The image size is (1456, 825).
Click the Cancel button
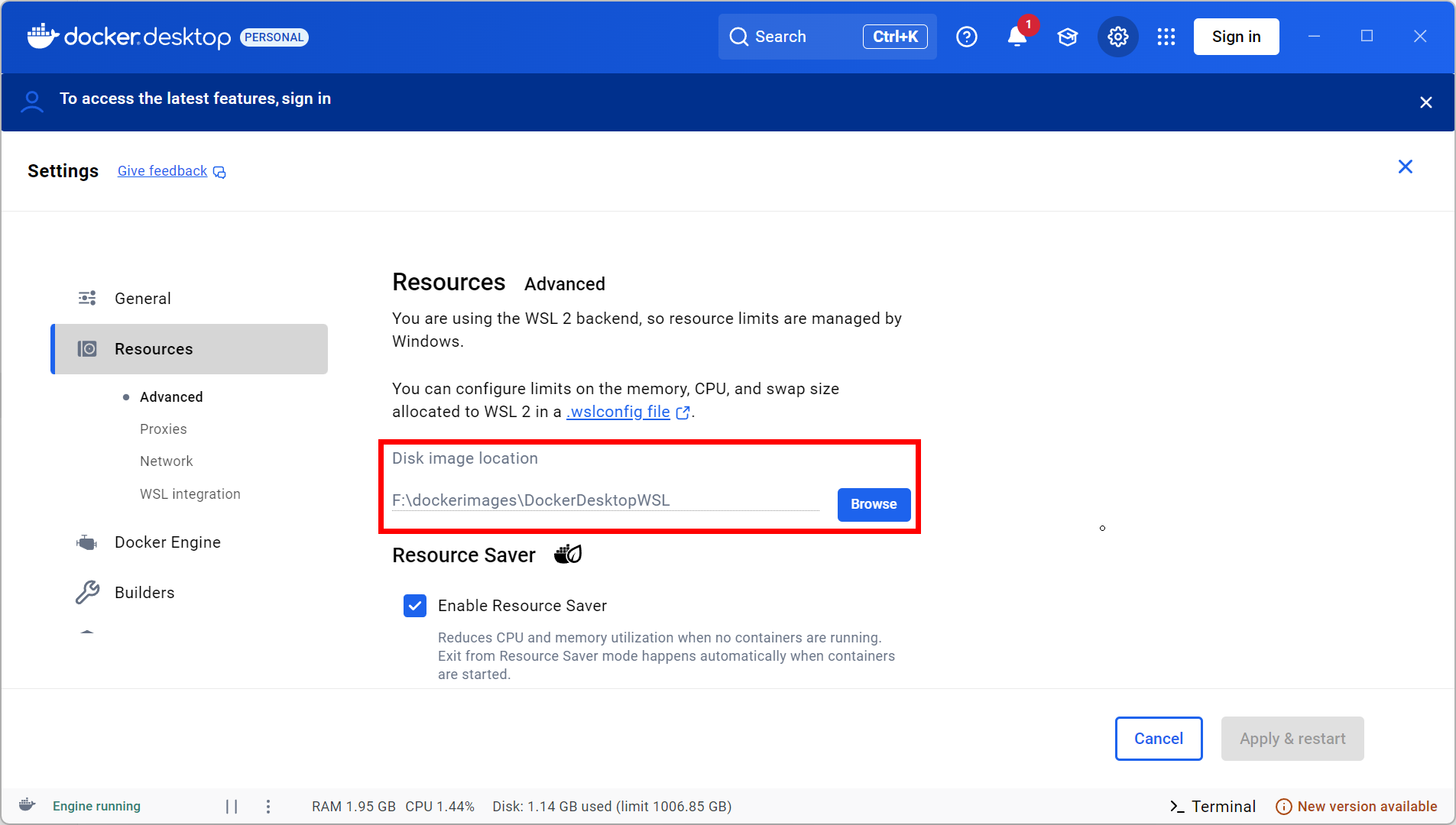pos(1159,739)
